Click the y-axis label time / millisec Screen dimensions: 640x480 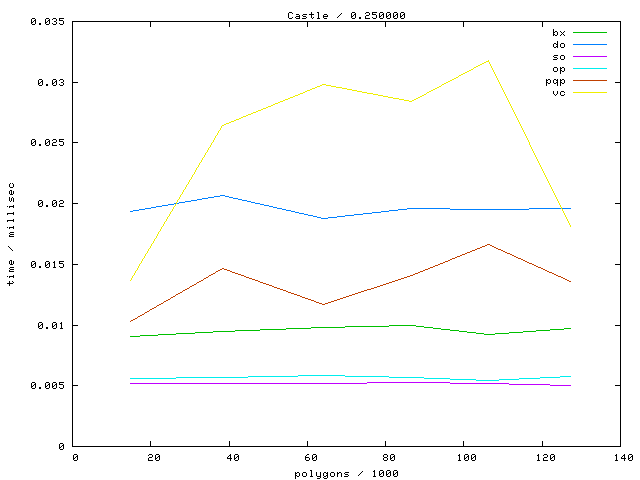coord(11,234)
